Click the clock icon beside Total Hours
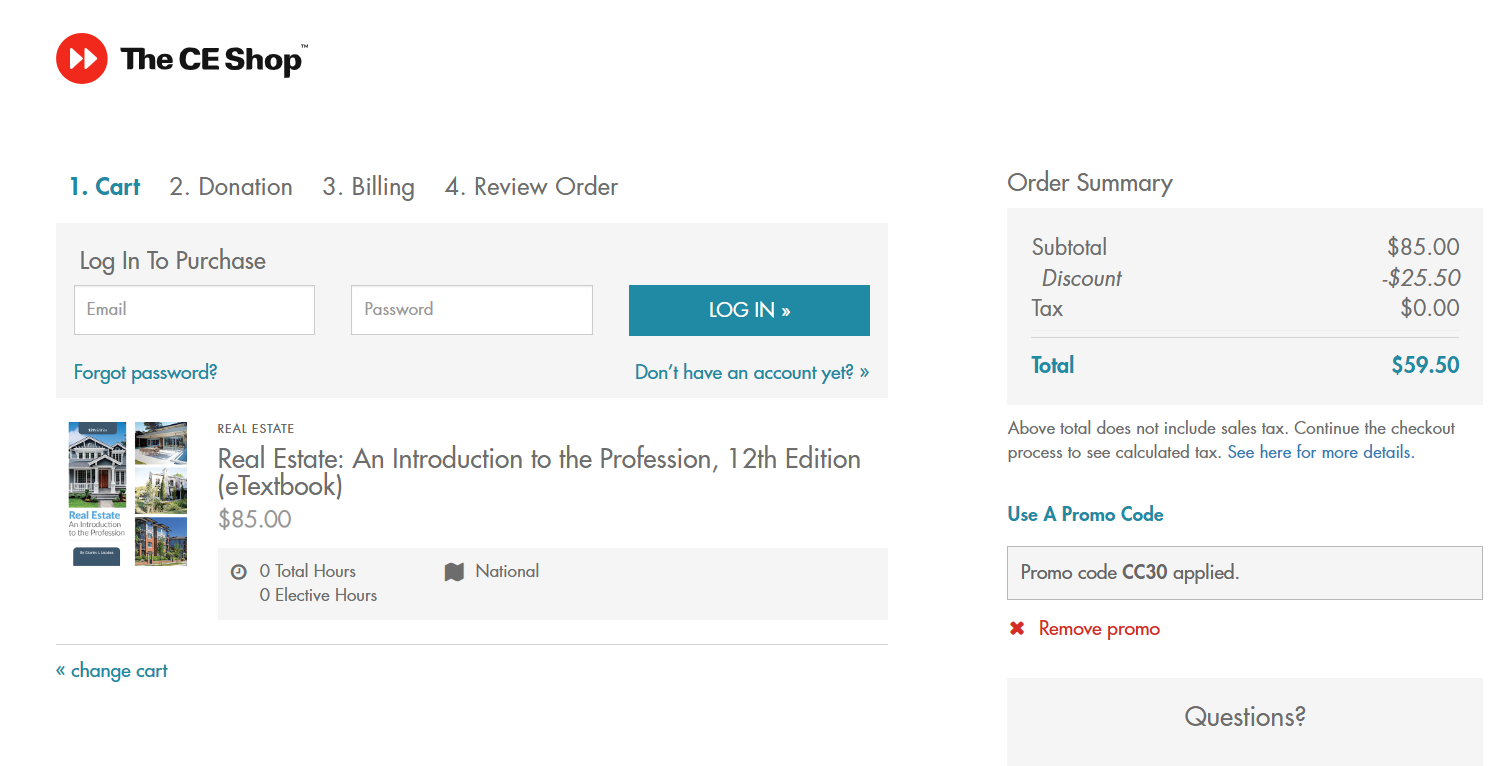Screen dimensions: 1492x766 [x=238, y=570]
